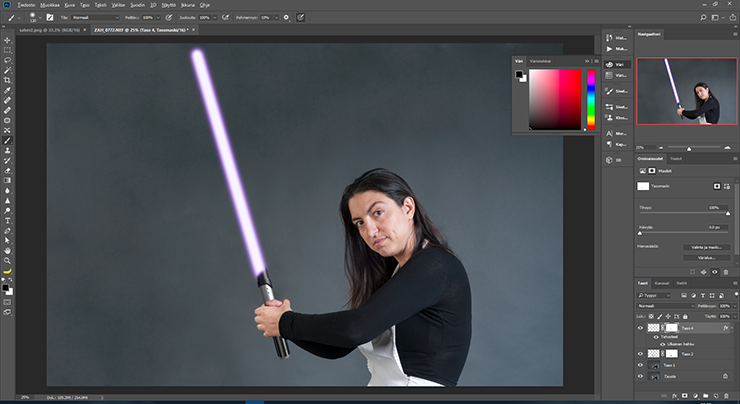
Task: Select the Rectangular Marquee tool
Action: [7, 50]
